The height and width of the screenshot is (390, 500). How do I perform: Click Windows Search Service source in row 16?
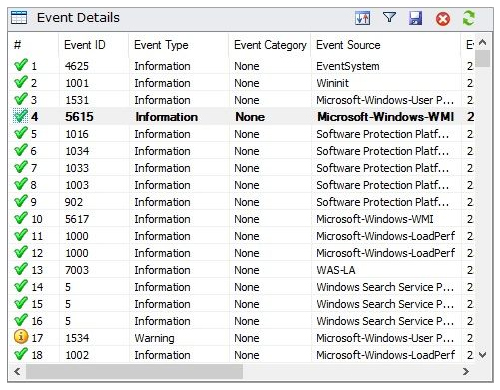click(x=385, y=321)
